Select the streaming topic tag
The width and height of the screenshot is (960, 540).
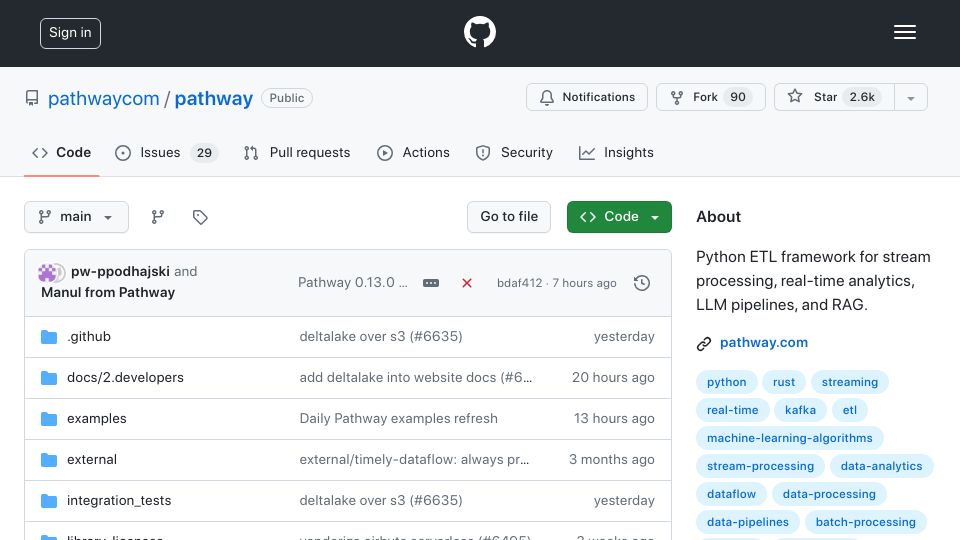pos(850,382)
